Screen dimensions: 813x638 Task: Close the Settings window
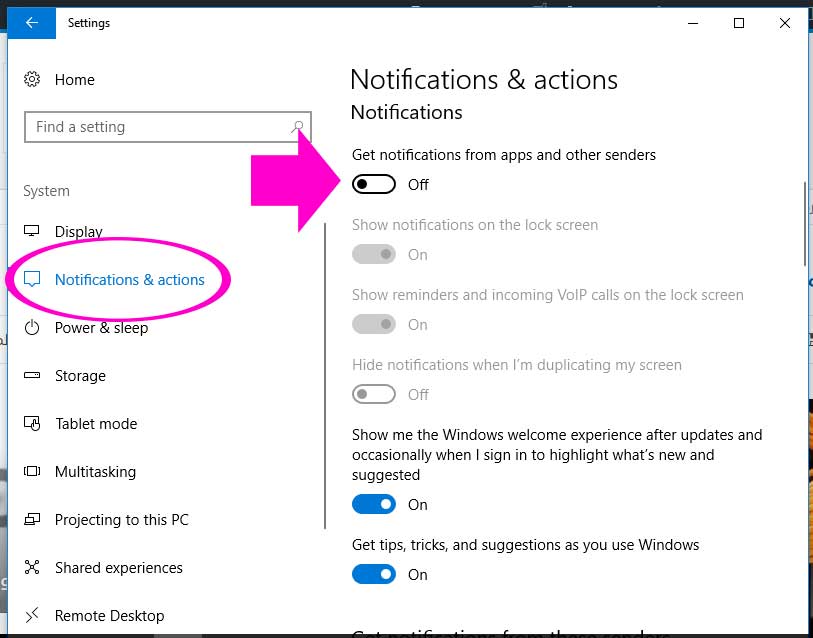(784, 23)
